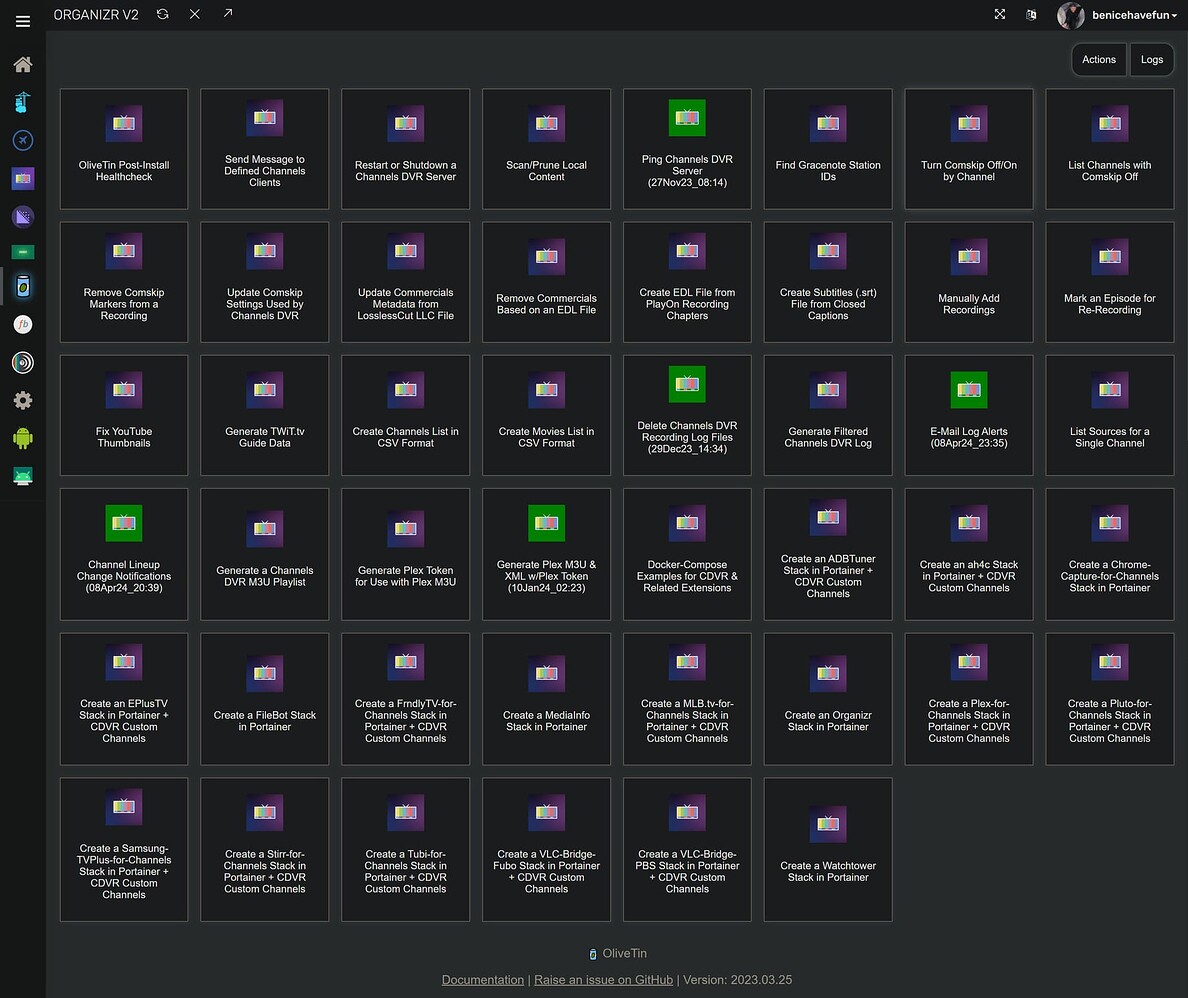Click the fullscreen icon in the top bar
Image resolution: width=1188 pixels, height=998 pixels.
(999, 14)
